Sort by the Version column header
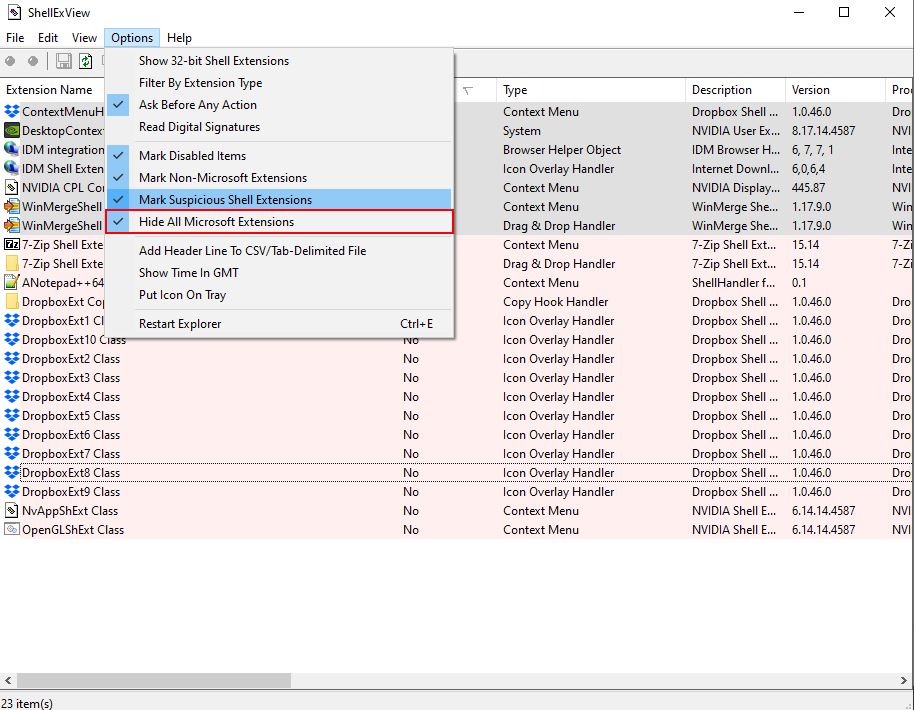This screenshot has height=710, width=914. [835, 90]
